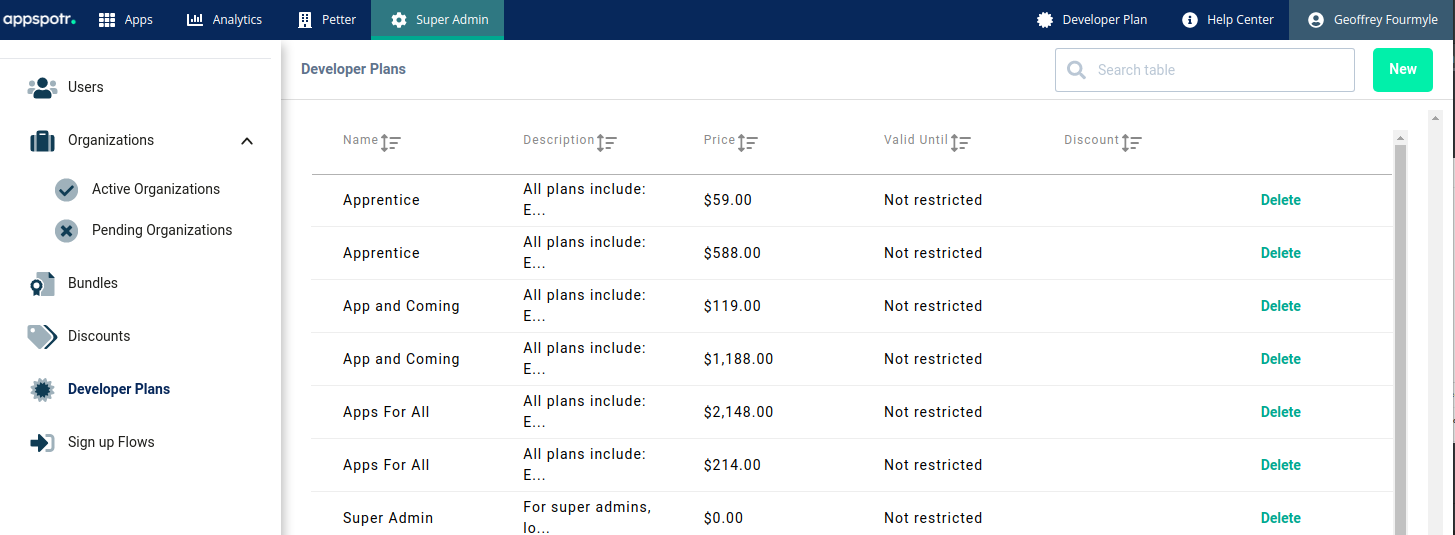Screen dimensions: 1455x535
Task: Open the Apps menu tab
Action: (x=126, y=20)
